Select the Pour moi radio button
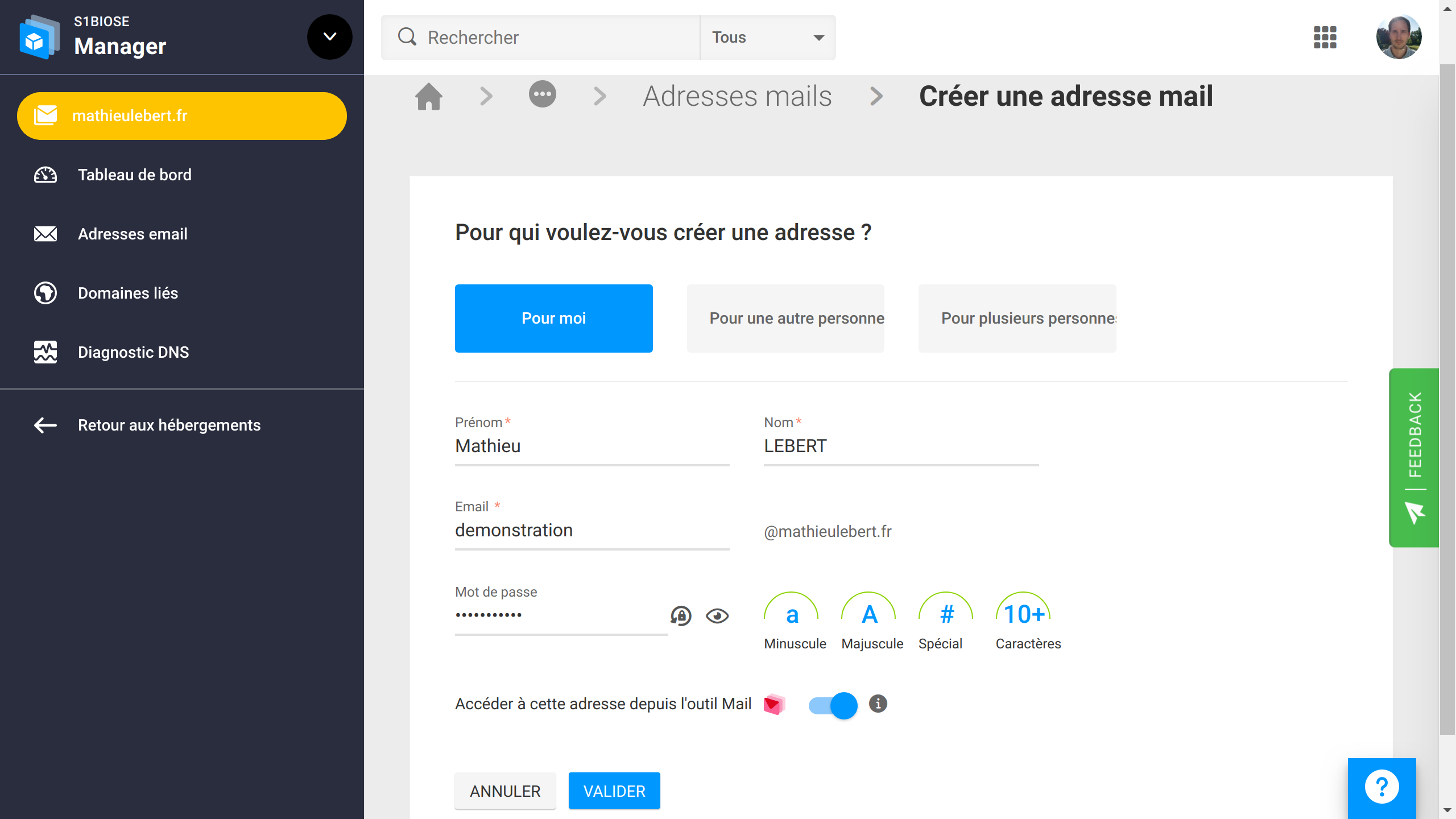The width and height of the screenshot is (1456, 819). click(x=553, y=318)
